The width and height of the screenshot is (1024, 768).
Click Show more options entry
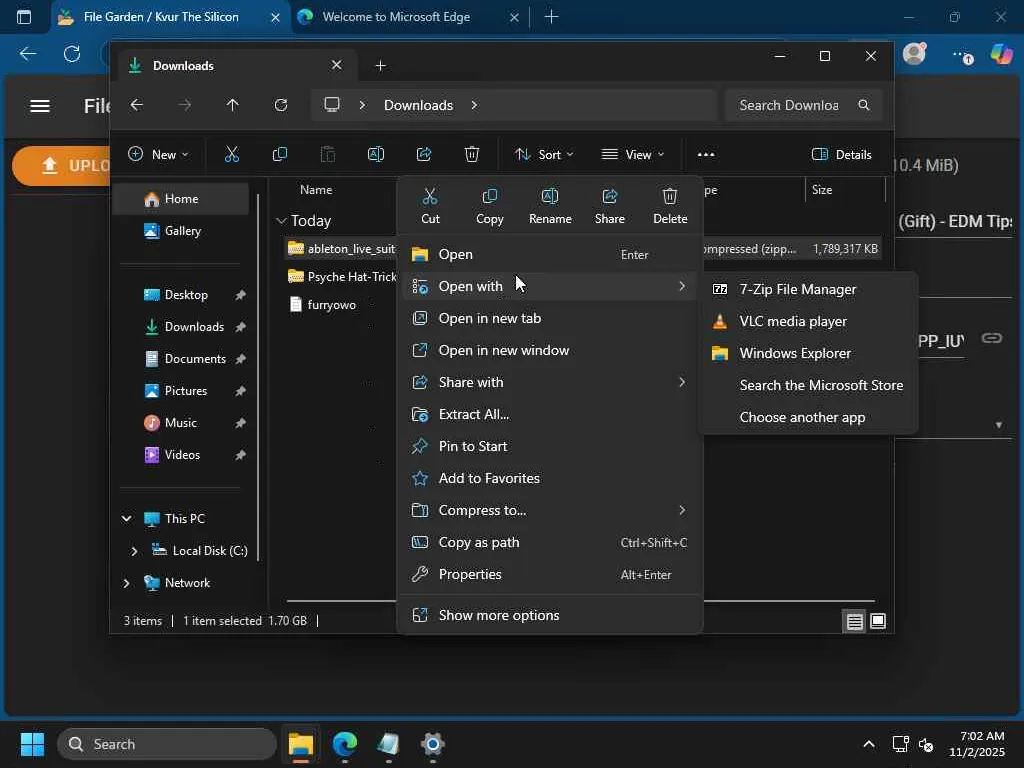pos(498,615)
